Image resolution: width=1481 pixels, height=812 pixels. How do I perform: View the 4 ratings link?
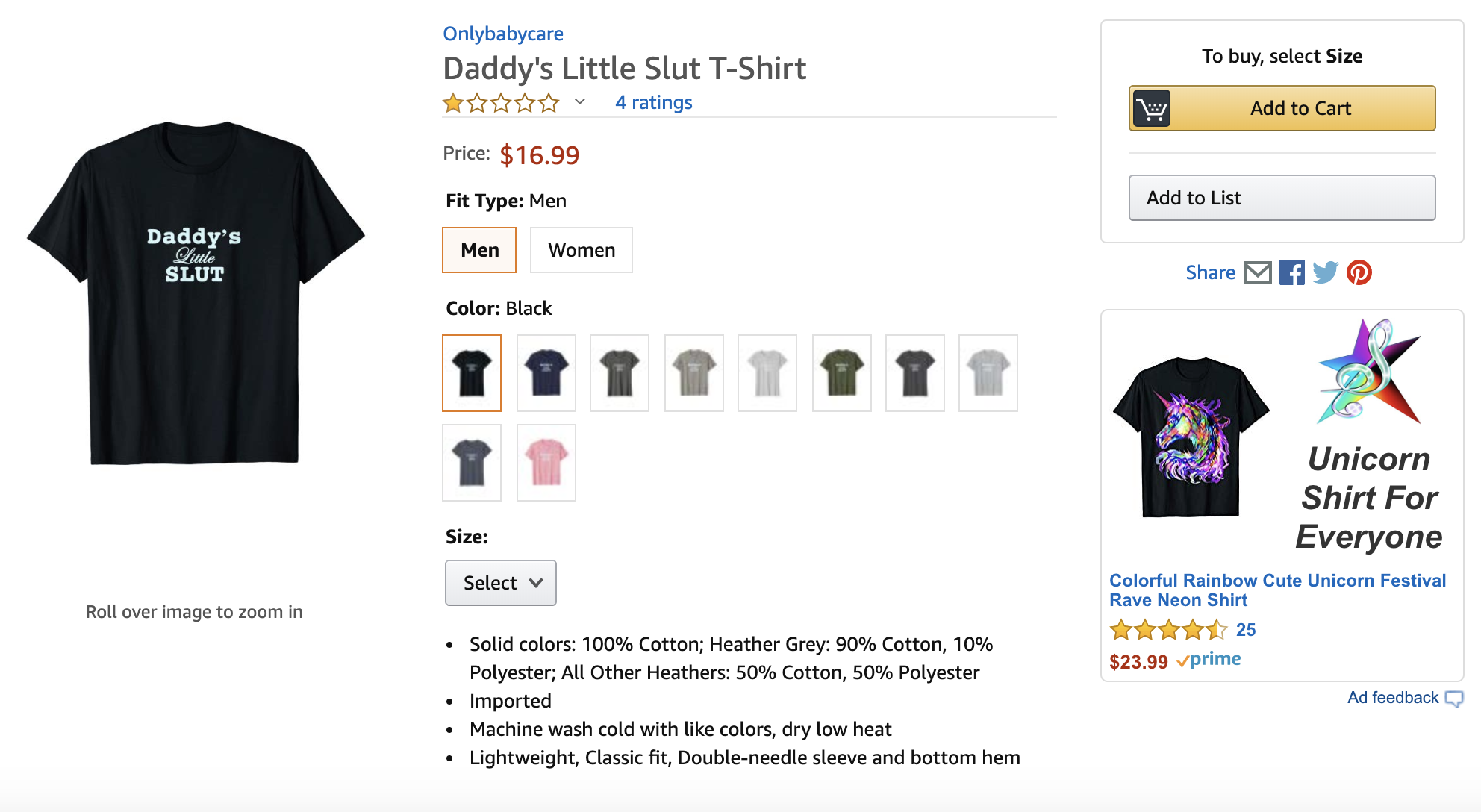tap(653, 102)
